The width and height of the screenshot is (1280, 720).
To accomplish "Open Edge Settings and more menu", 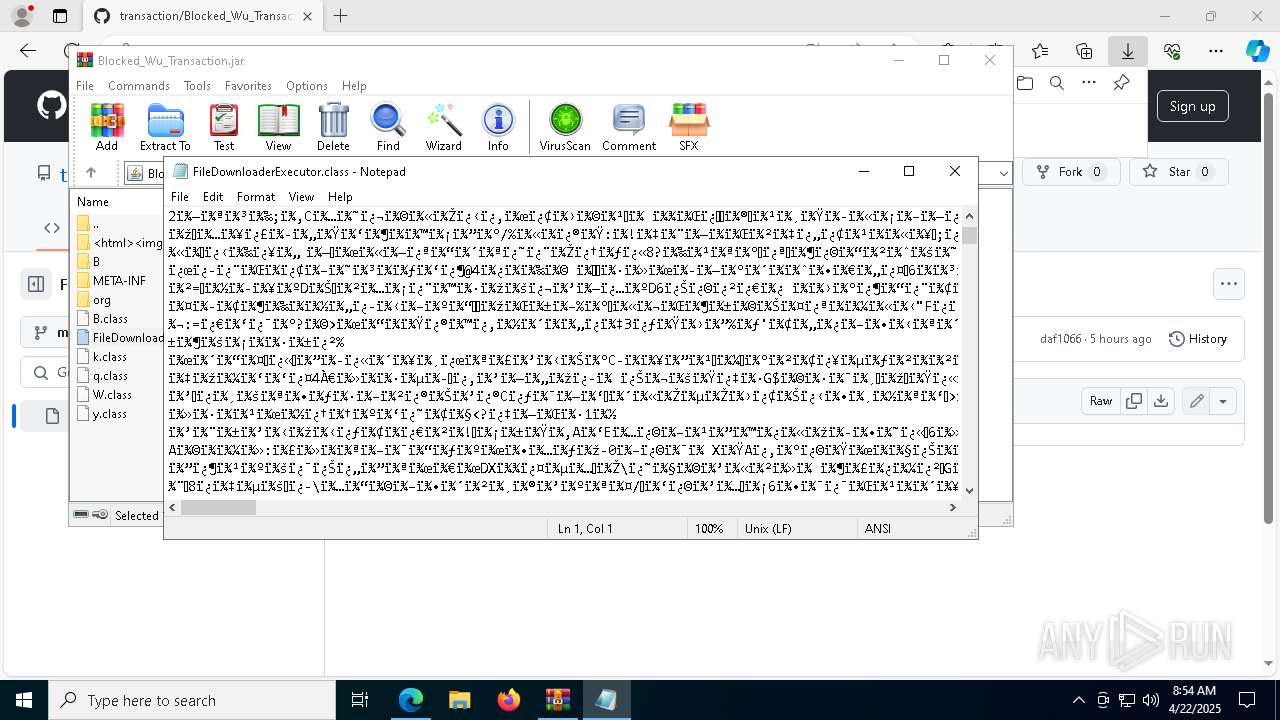I will pos(1216,51).
